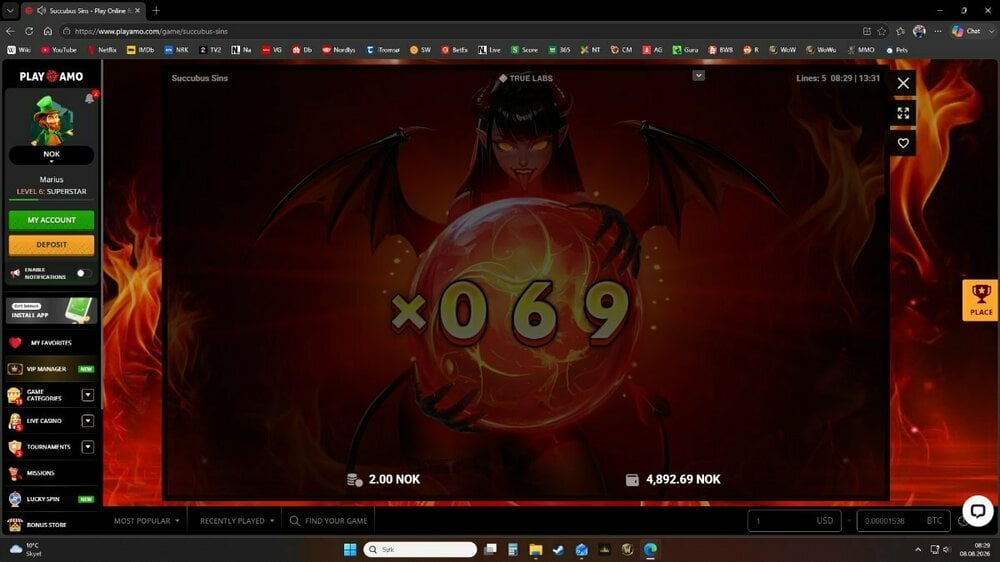This screenshot has width=1000, height=562.
Task: Open the live chat bubble
Action: [x=977, y=511]
